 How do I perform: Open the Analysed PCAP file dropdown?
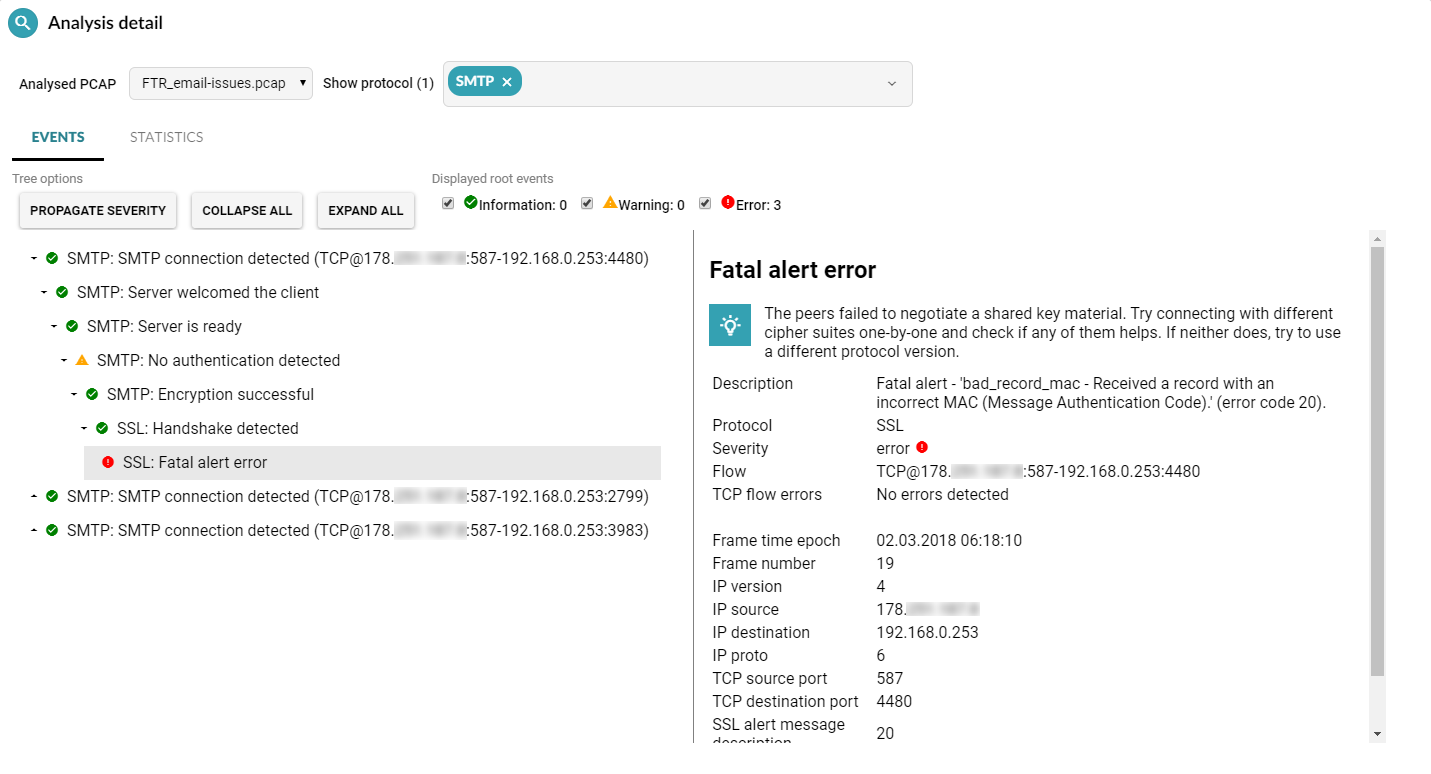(x=221, y=83)
